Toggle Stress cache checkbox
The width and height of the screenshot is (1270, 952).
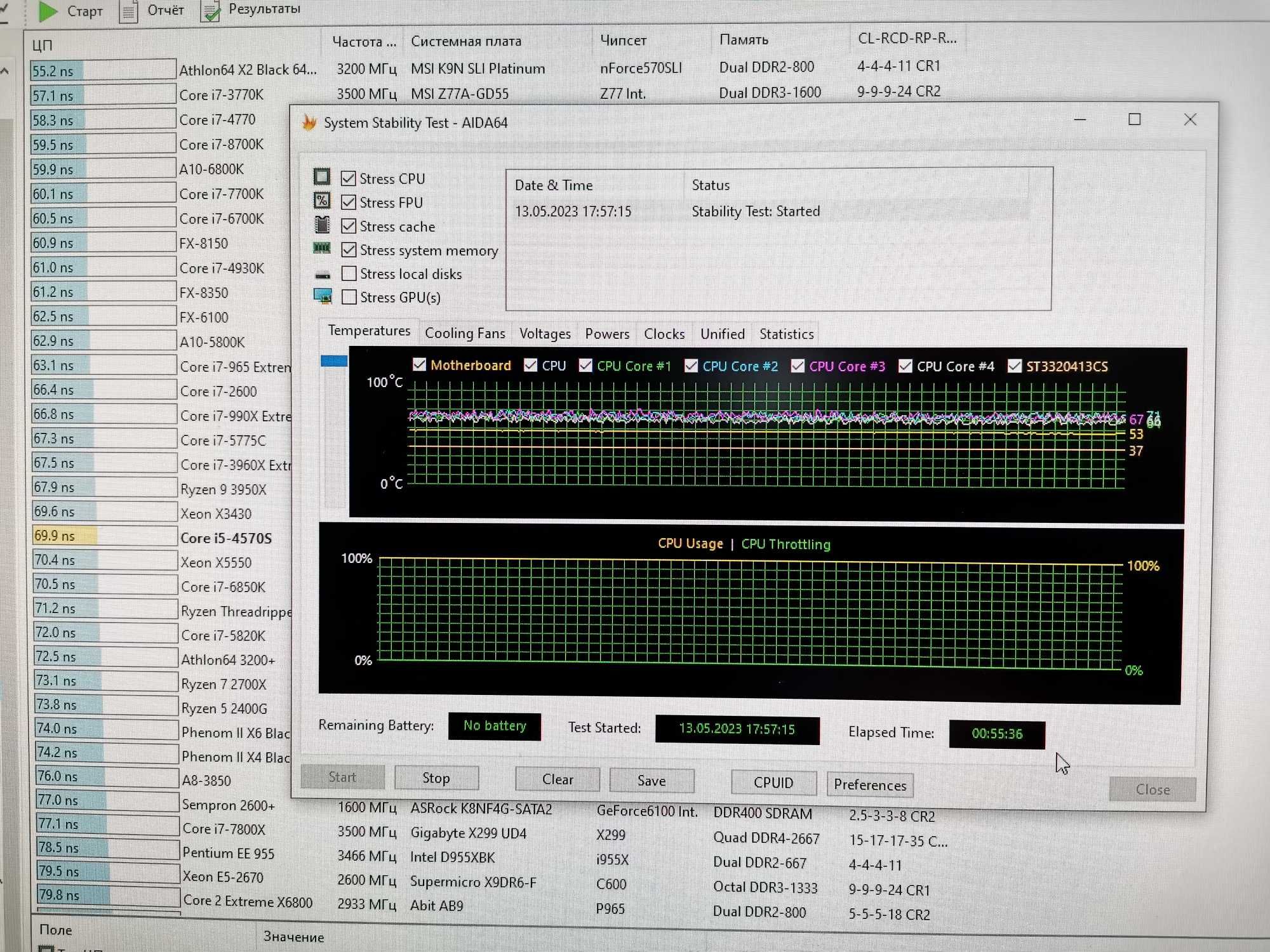click(x=348, y=226)
